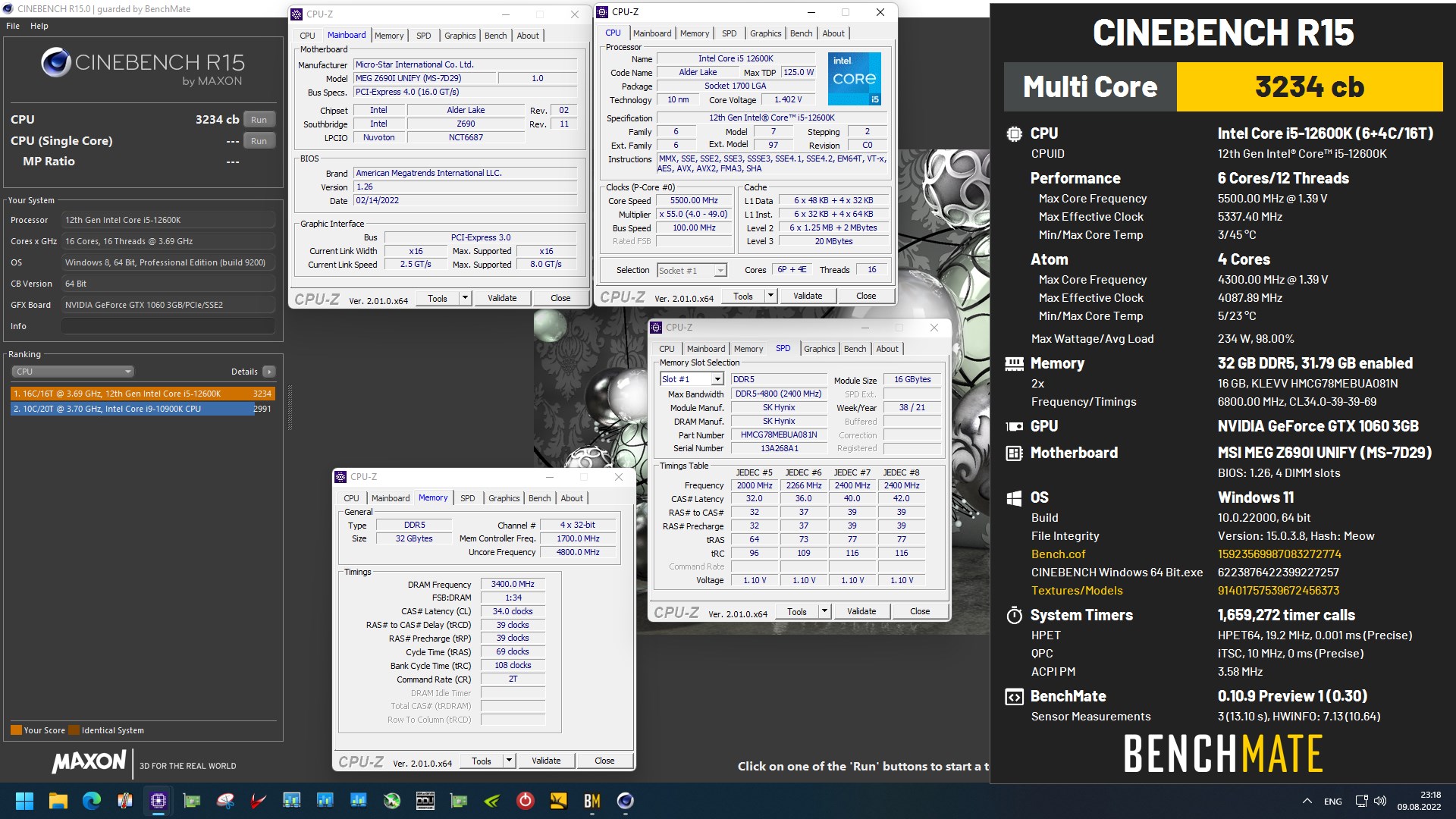The image size is (1456, 819).
Task: Click the yellow Textures/Models label in BenchMate
Action: click(x=1077, y=591)
